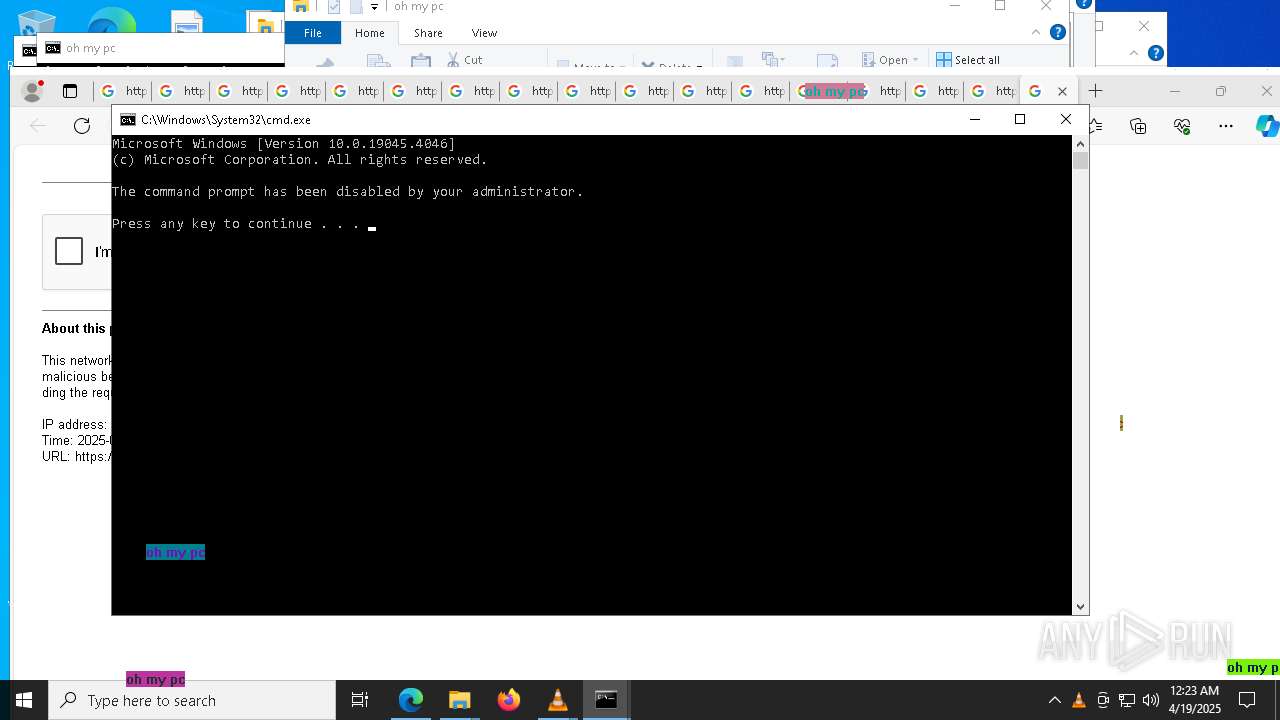Close the active Edge tab
Screen dimensions: 1280x720
[1062, 91]
